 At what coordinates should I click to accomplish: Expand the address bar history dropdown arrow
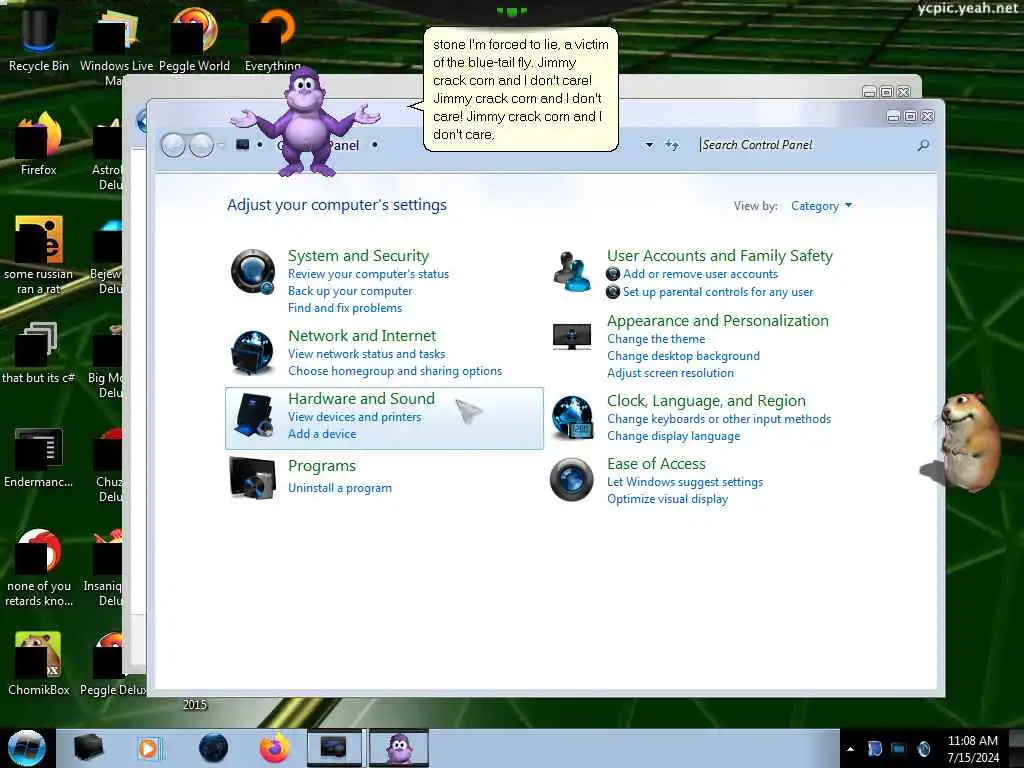[649, 145]
